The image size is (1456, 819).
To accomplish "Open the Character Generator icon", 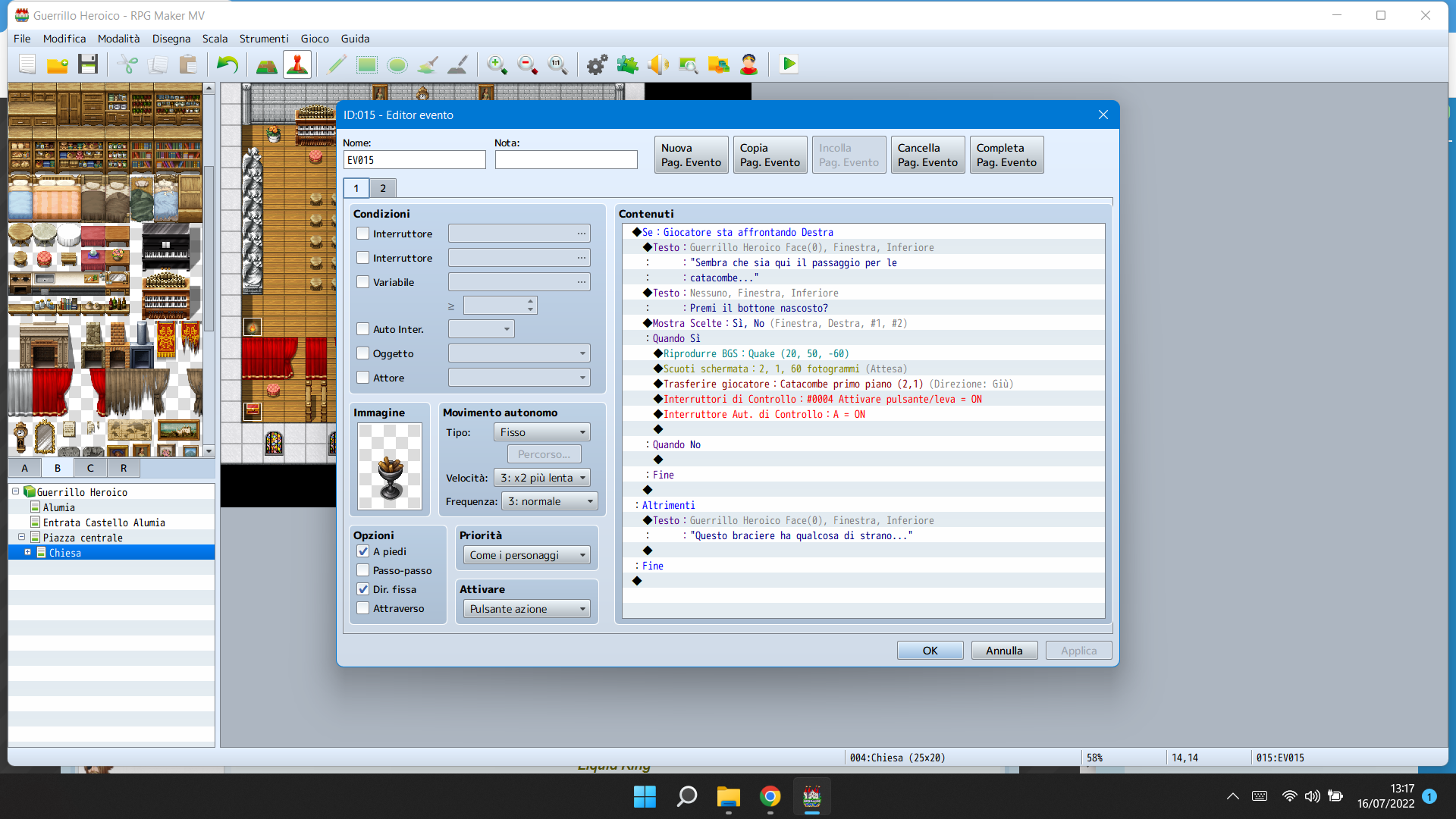I will [x=748, y=64].
